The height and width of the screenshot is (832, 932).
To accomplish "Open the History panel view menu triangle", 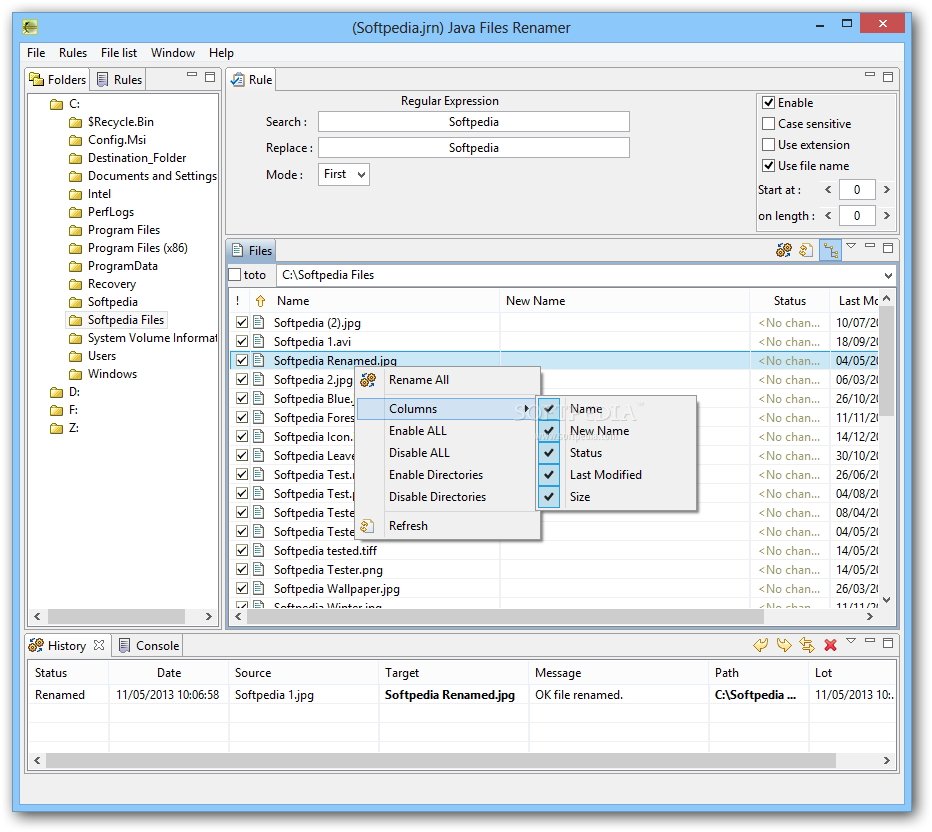I will 851,641.
